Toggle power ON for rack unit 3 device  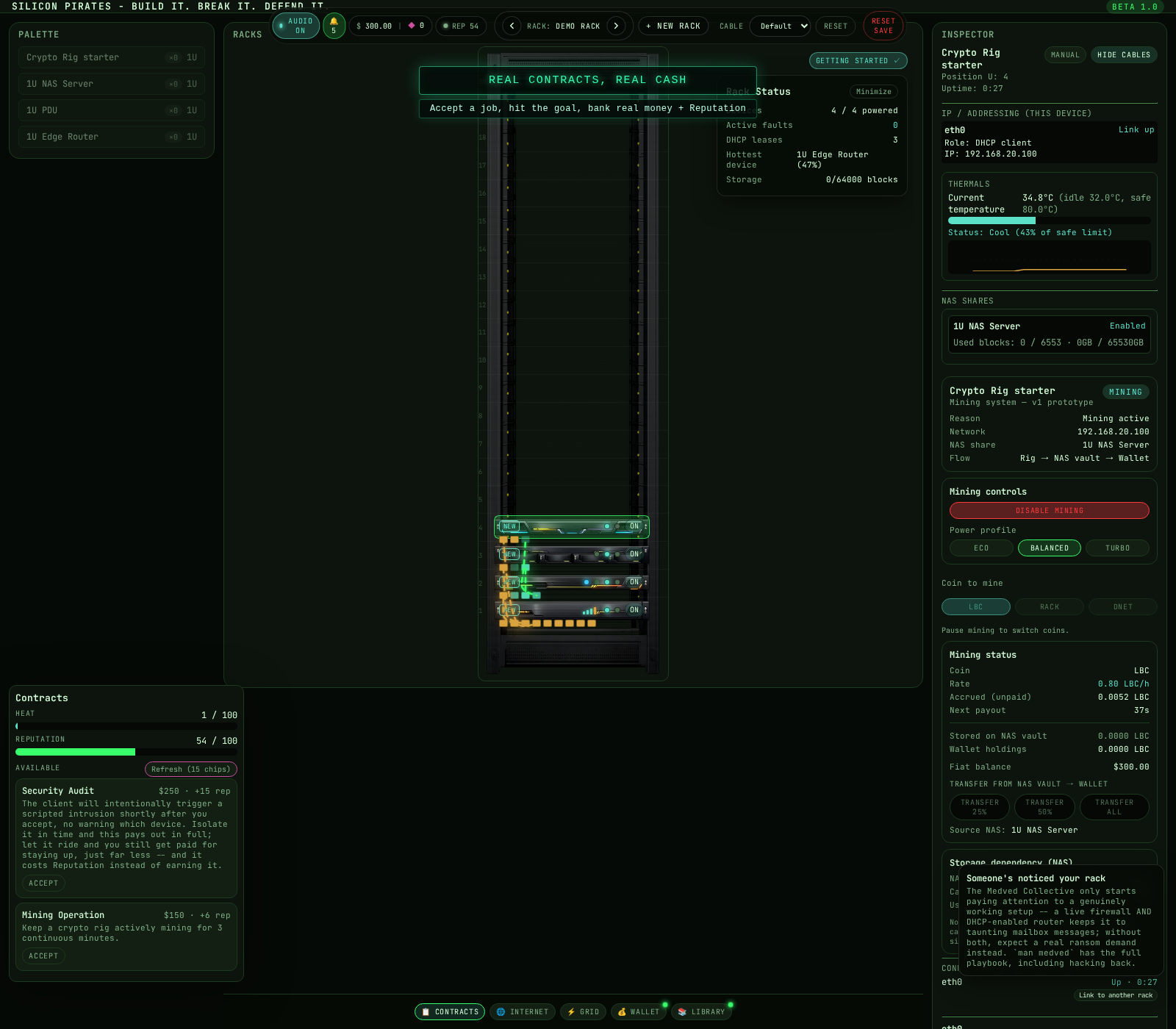(x=634, y=554)
